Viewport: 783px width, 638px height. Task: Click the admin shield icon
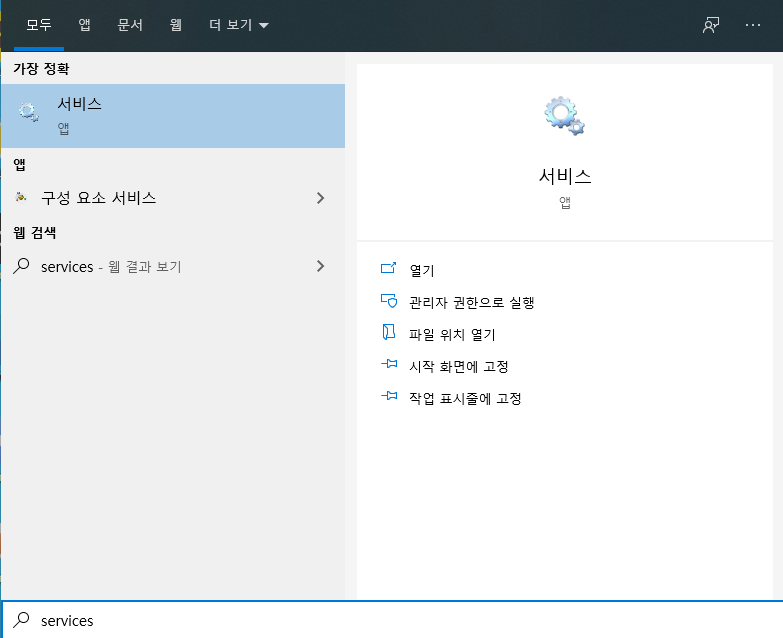pyautogui.click(x=389, y=301)
